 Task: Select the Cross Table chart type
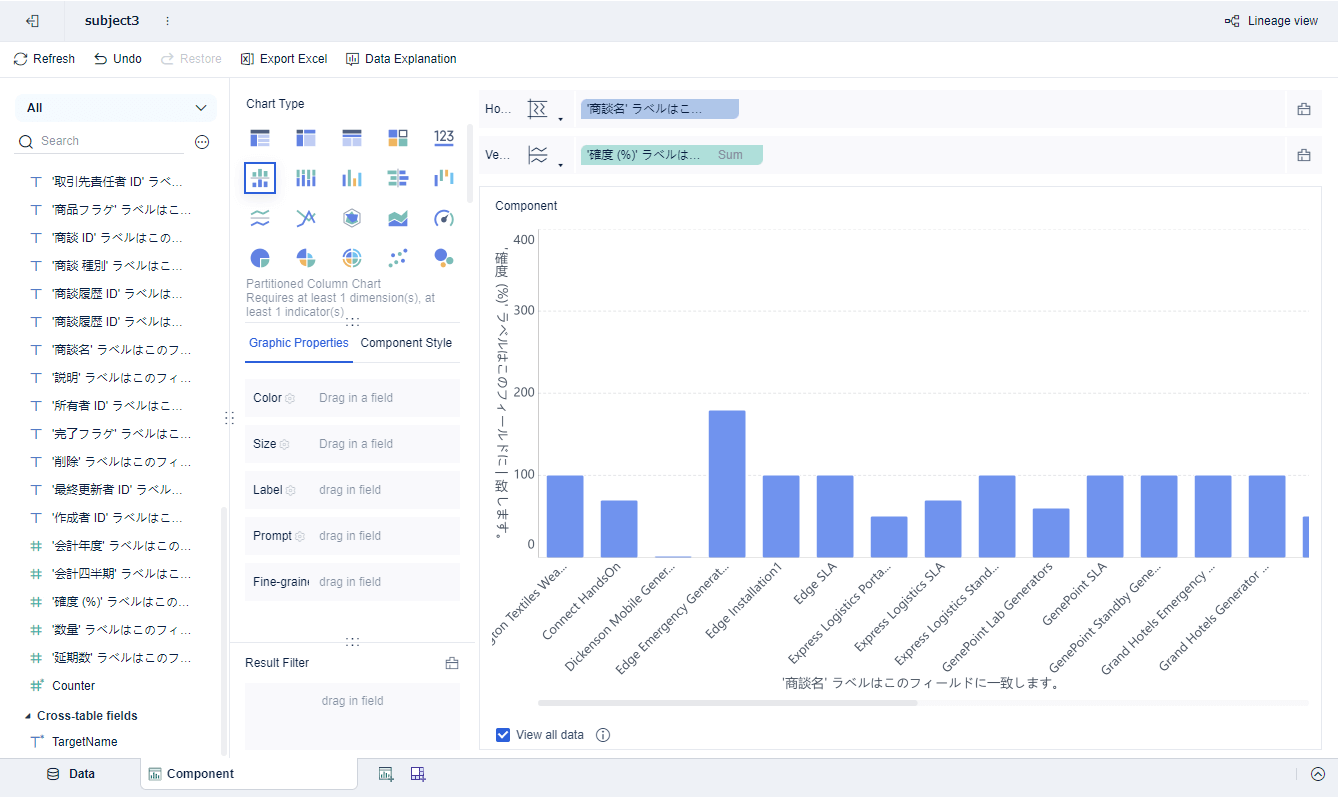[306, 137]
